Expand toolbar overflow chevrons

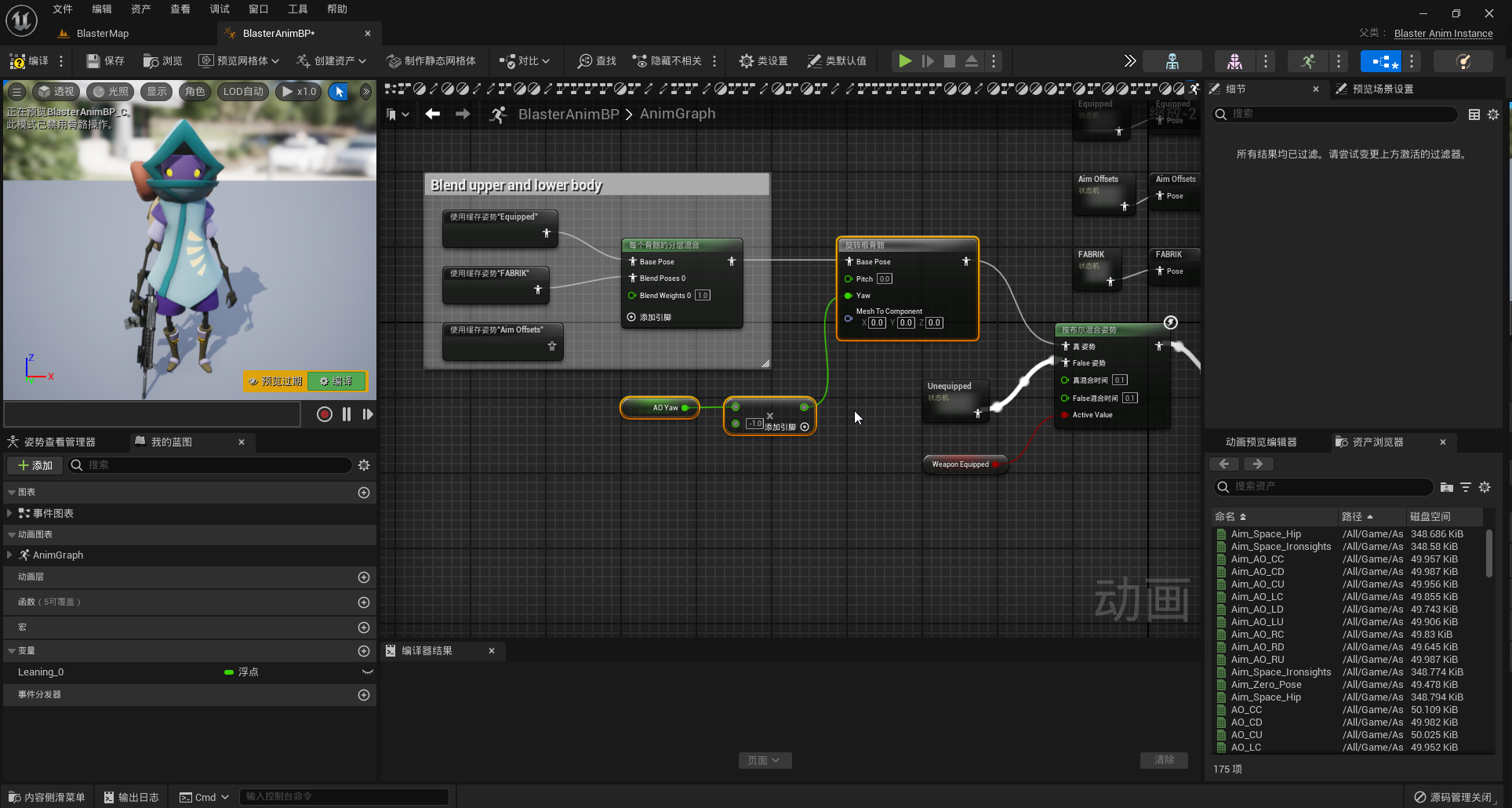tap(1129, 60)
